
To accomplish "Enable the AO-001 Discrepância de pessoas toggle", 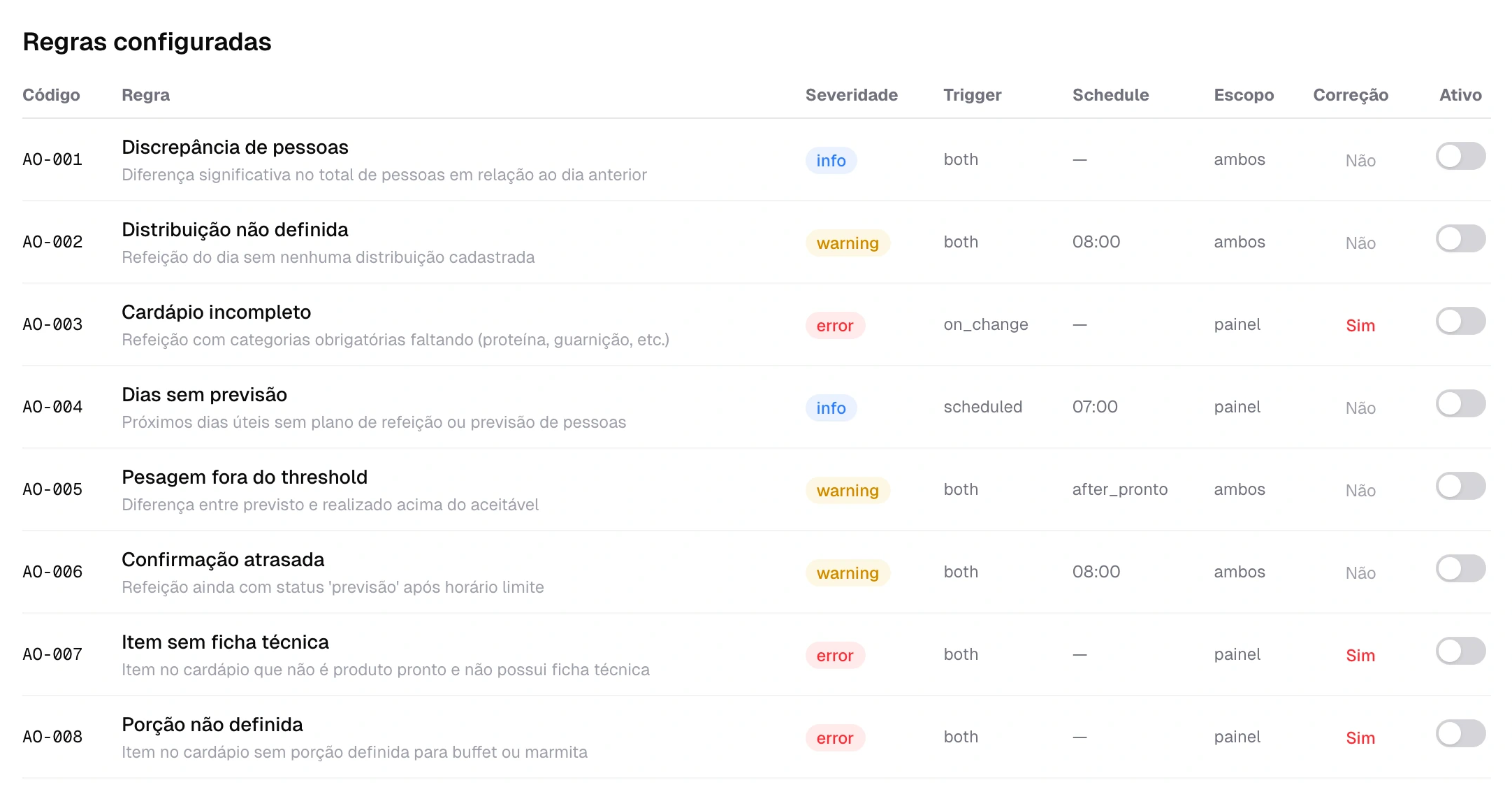I will [x=1460, y=156].
